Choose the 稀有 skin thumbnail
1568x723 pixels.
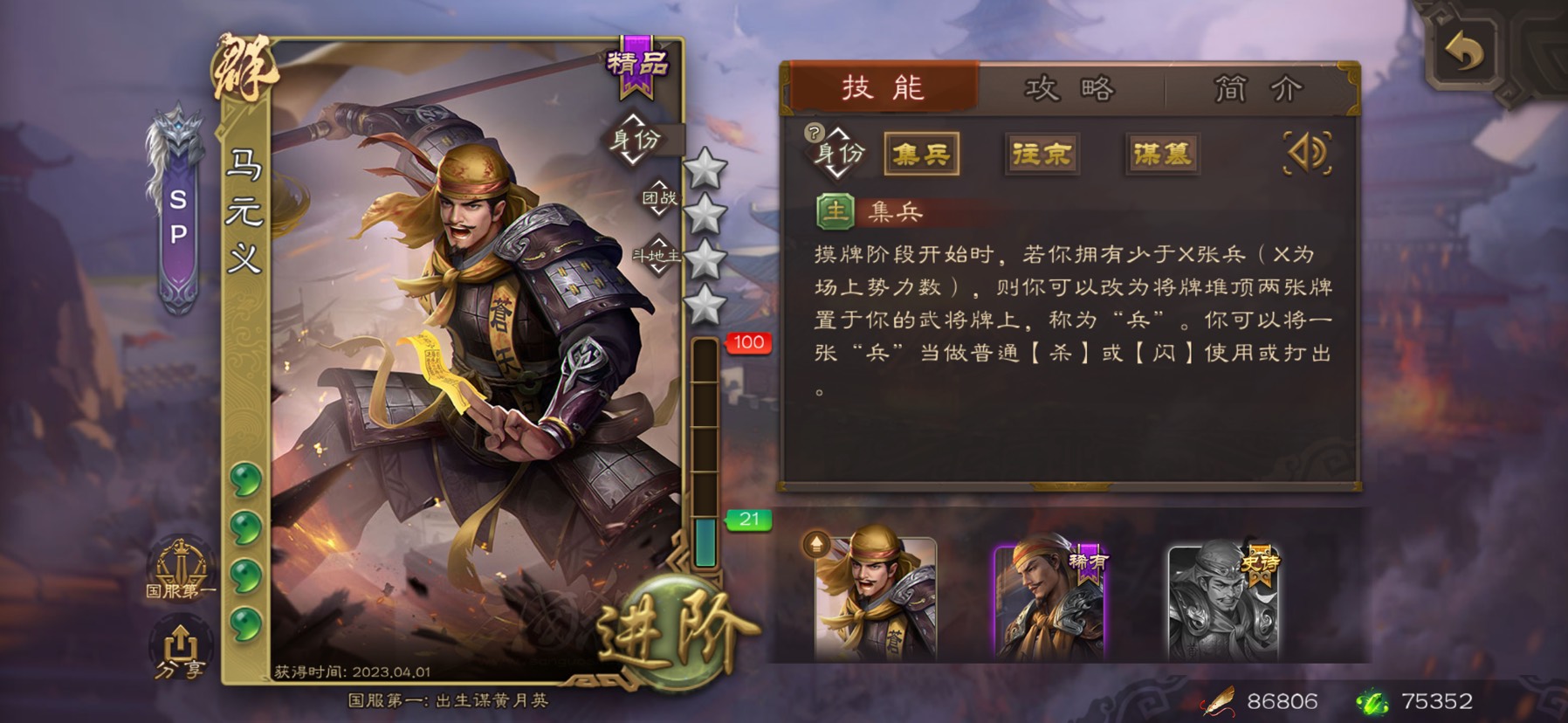(x=1050, y=599)
